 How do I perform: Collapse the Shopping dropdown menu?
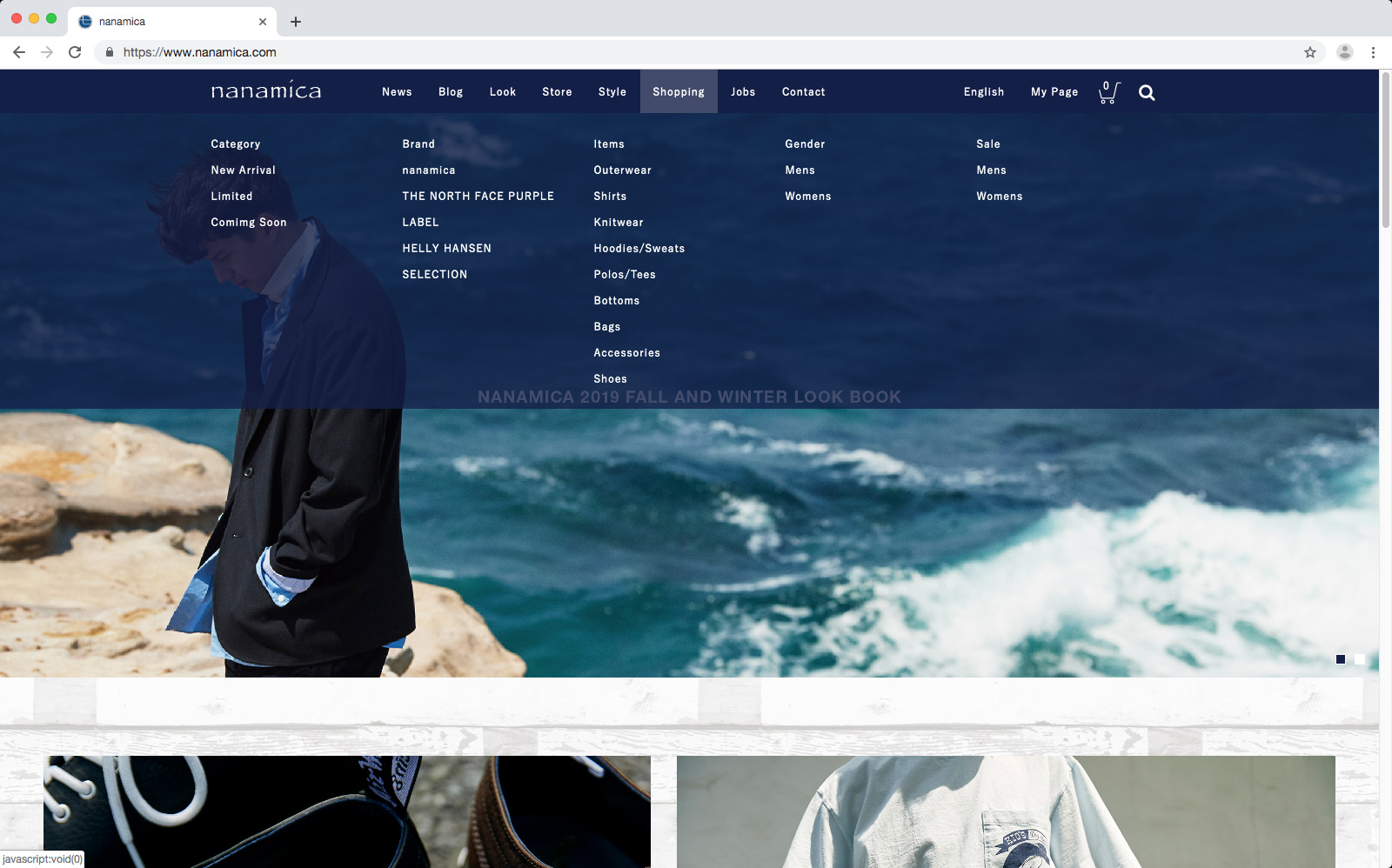(679, 91)
